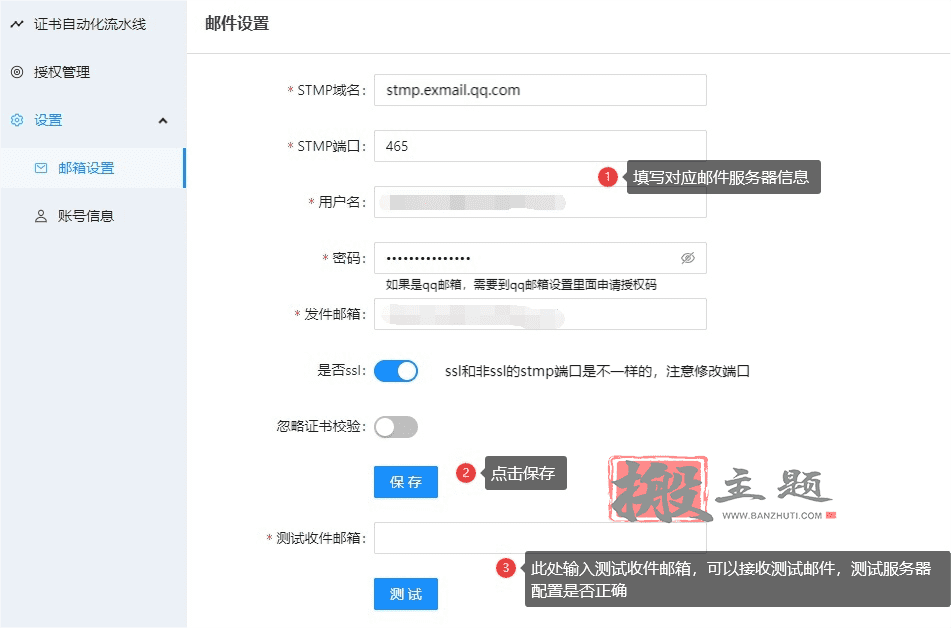Turn off the 是否ssl switch
Image resolution: width=951 pixels, height=628 pixels.
tap(395, 371)
